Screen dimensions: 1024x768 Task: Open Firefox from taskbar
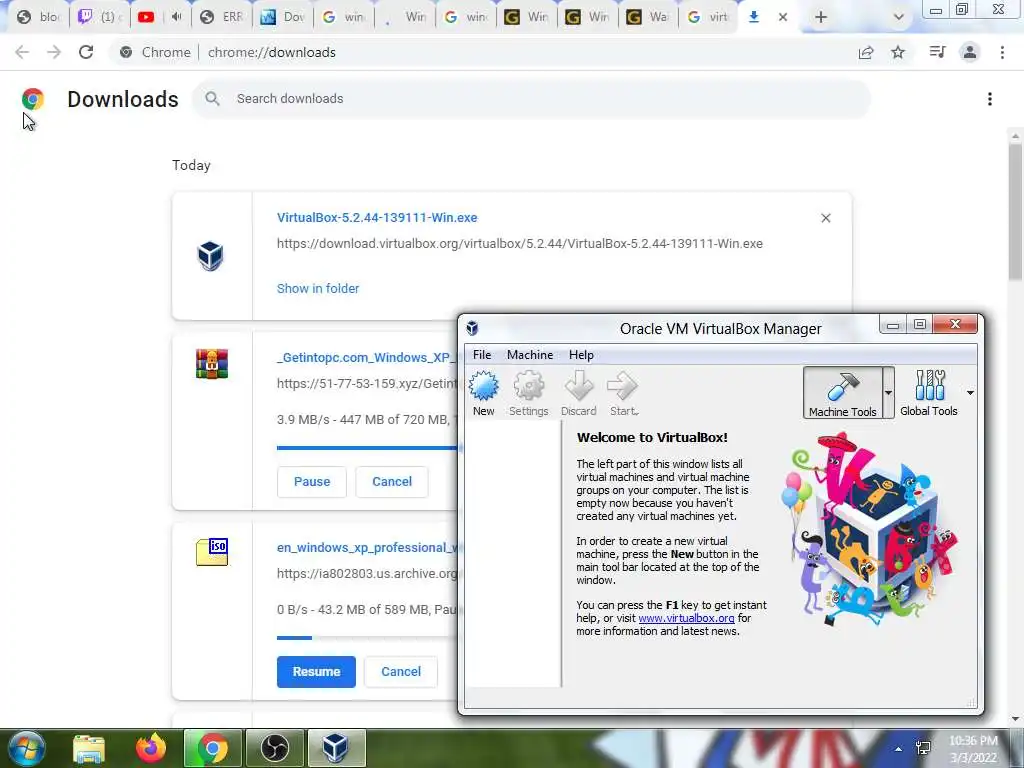151,748
